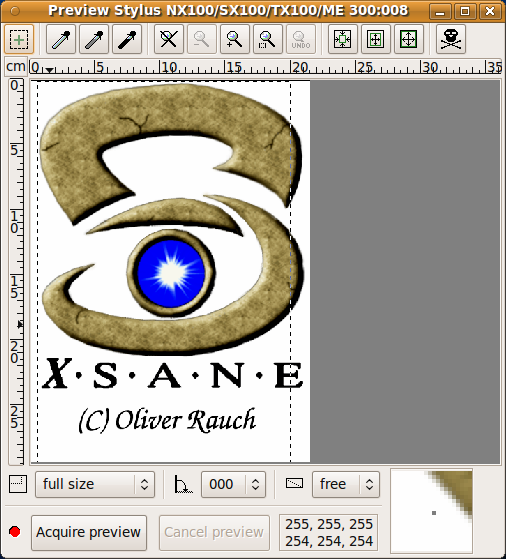
Task: Click the rotation angle icon
Action: [183, 484]
